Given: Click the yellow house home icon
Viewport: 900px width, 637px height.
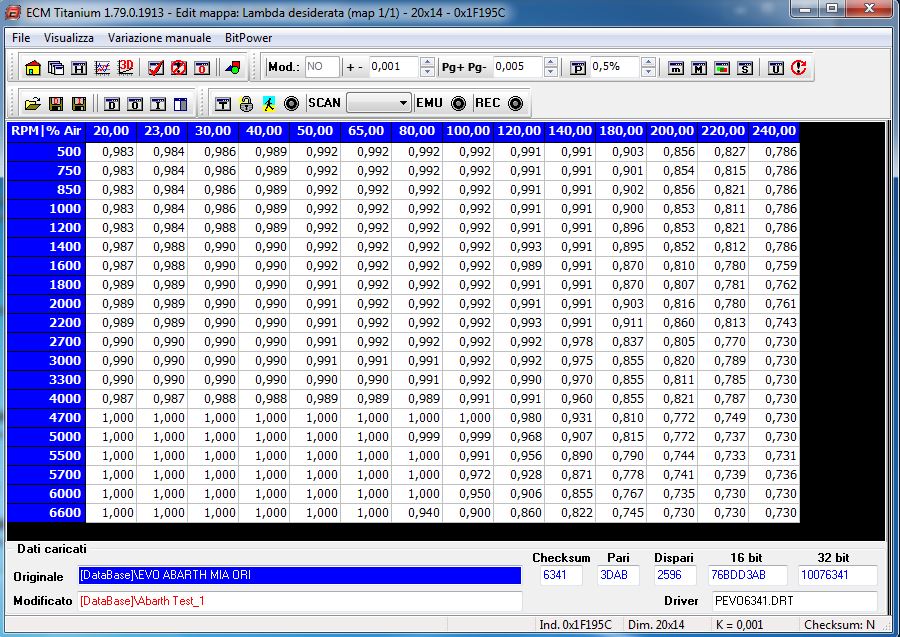Looking at the screenshot, I should pyautogui.click(x=33, y=68).
